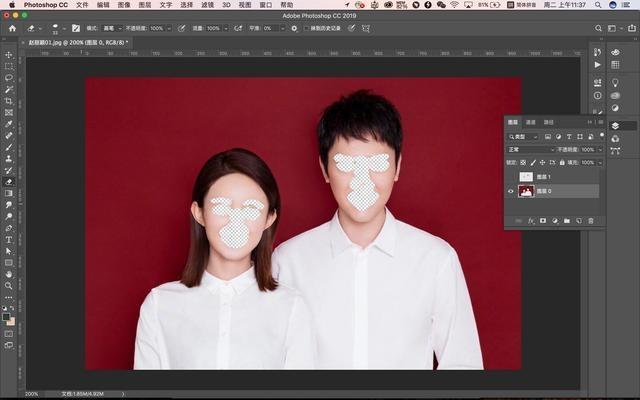
Task: Click the foreground color swatch
Action: (6, 317)
